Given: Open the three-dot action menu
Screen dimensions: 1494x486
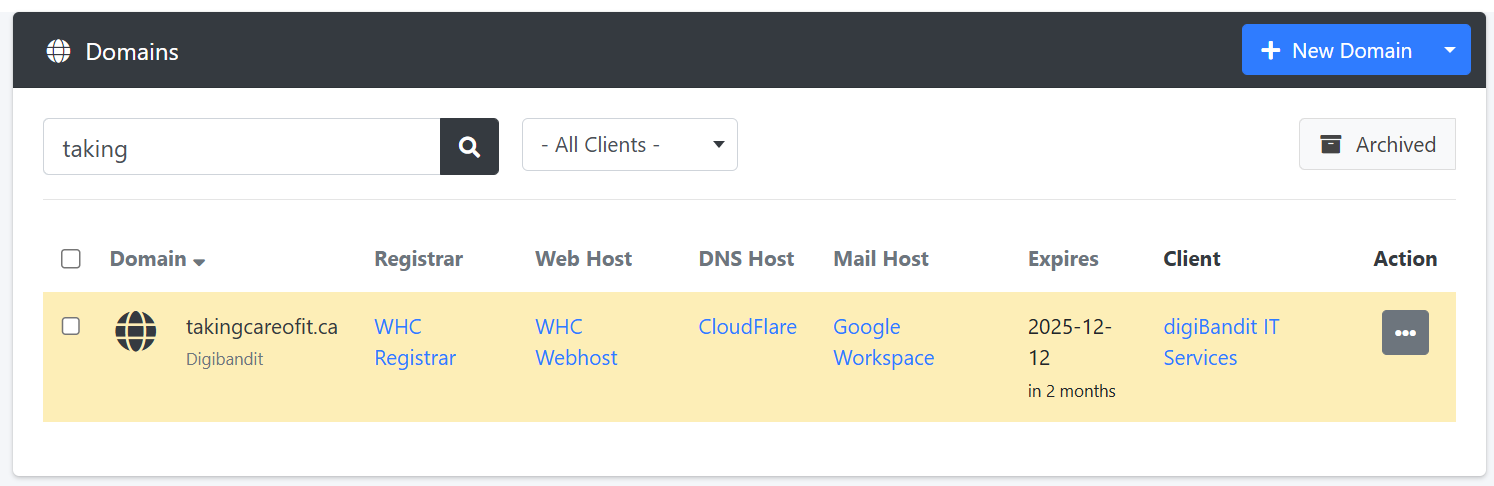Looking at the screenshot, I should click(x=1405, y=333).
